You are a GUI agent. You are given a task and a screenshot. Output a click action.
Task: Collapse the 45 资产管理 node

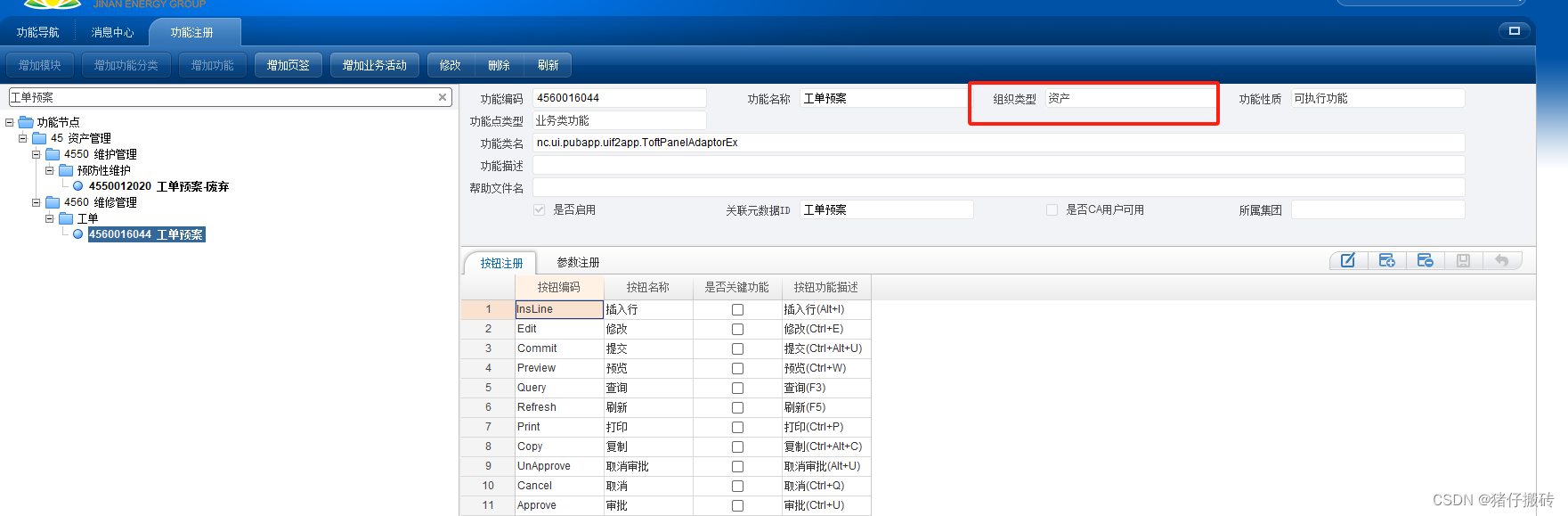click(23, 138)
